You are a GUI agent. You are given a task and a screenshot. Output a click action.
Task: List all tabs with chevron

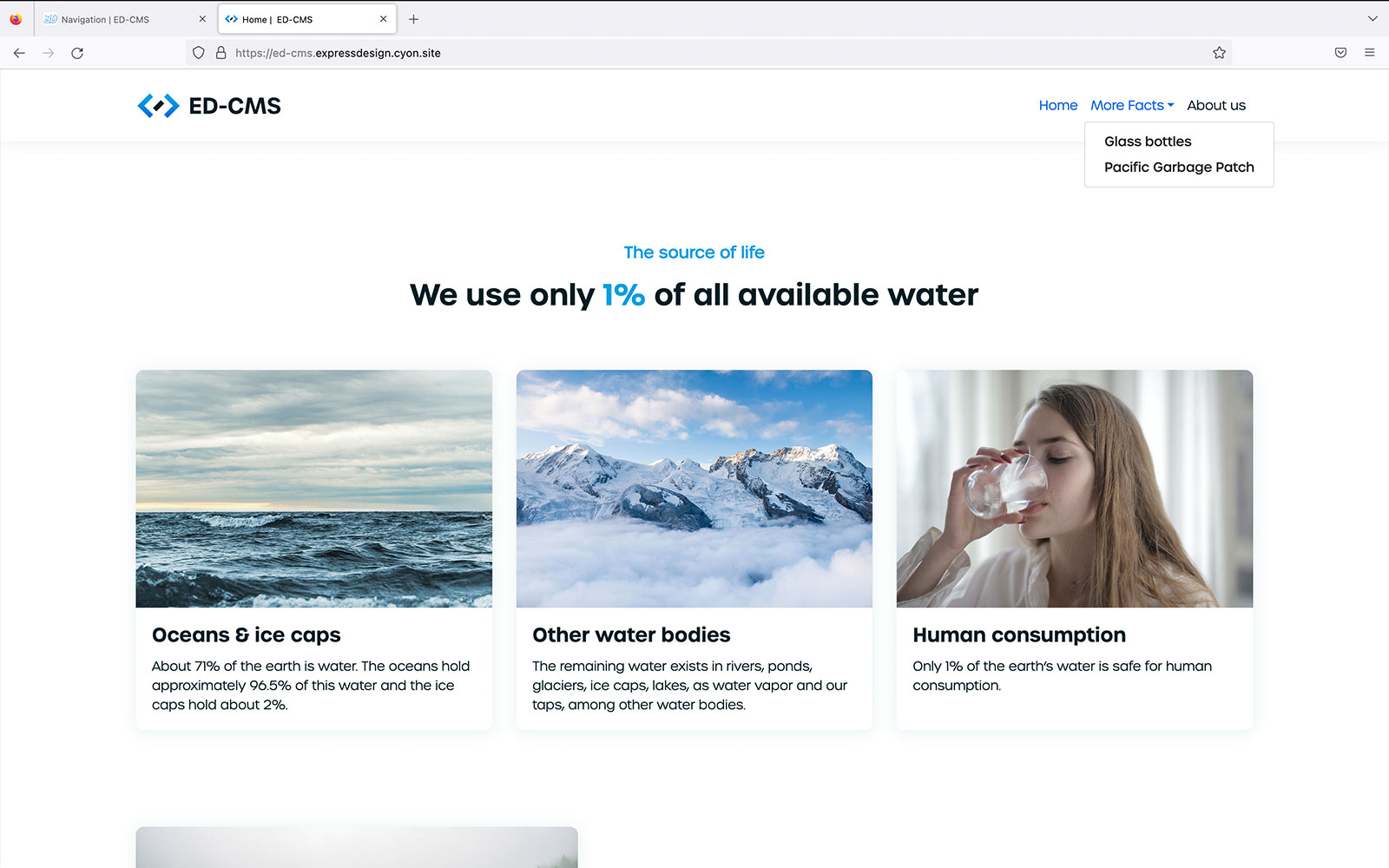[1373, 18]
